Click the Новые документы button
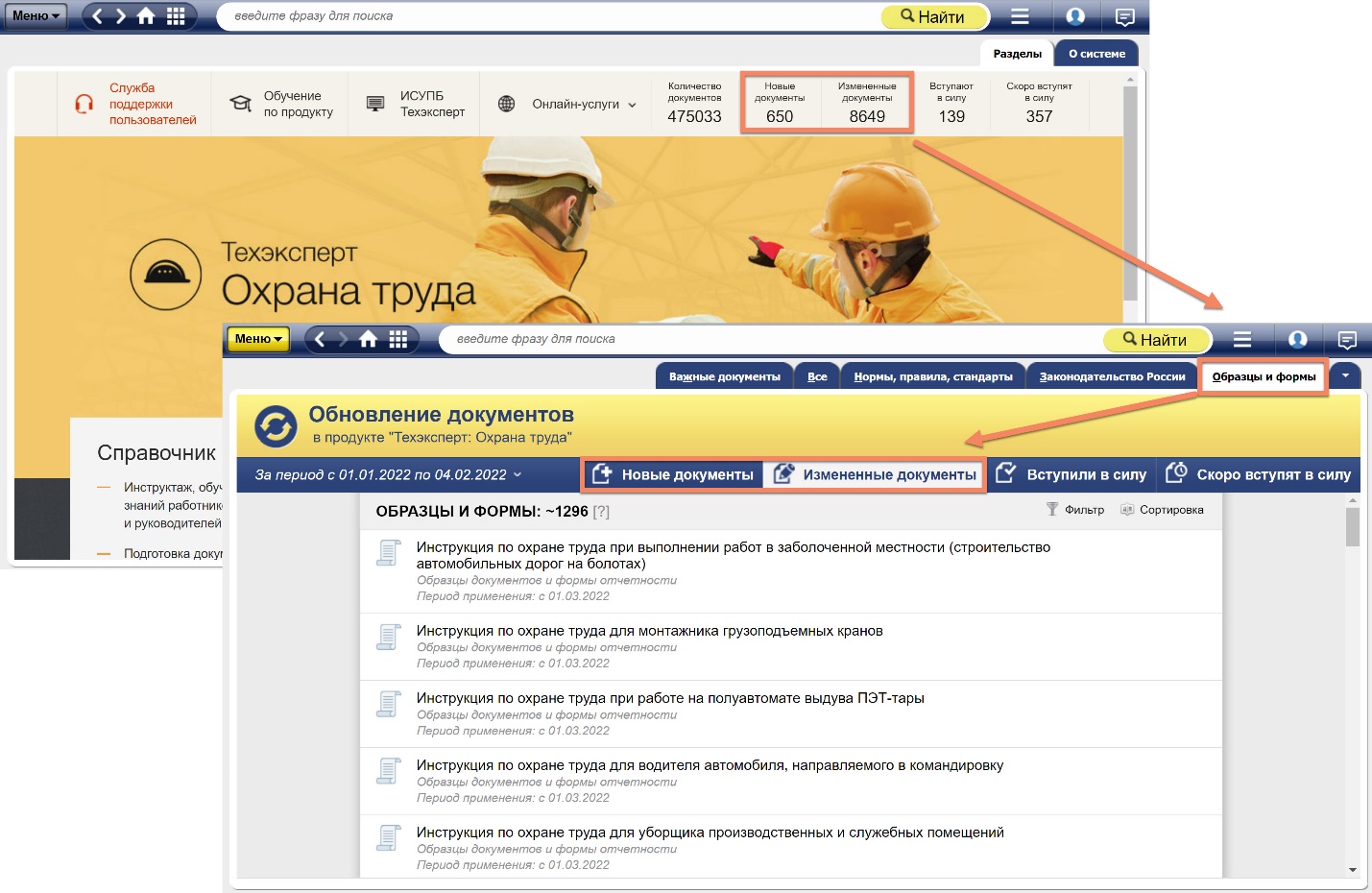Image resolution: width=1372 pixels, height=893 pixels. tap(673, 475)
